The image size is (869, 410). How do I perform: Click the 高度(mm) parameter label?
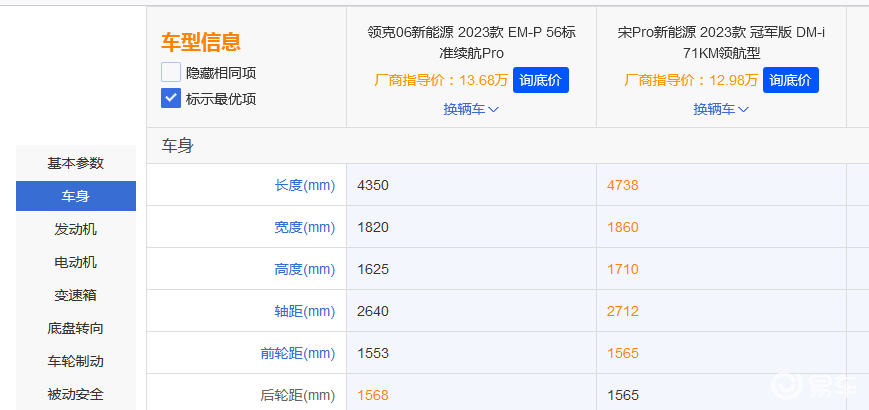click(305, 269)
